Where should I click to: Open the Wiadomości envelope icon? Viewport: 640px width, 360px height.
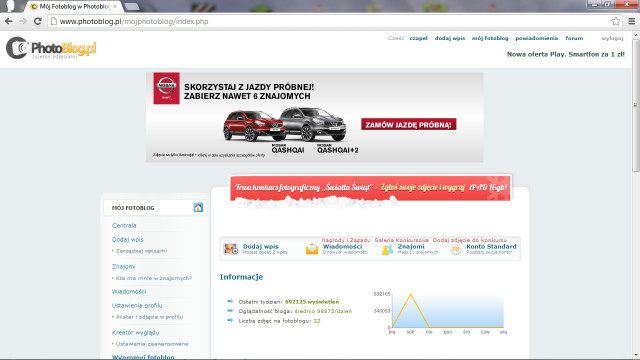pos(312,249)
